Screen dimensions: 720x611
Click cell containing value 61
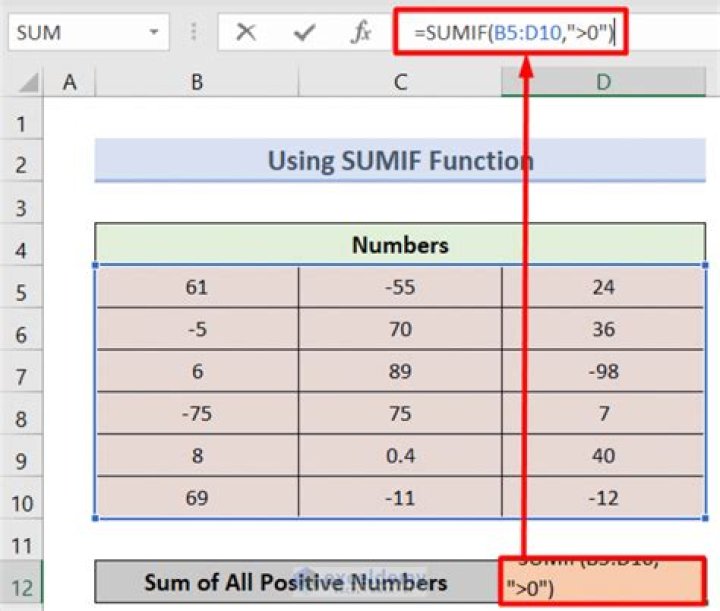click(196, 288)
